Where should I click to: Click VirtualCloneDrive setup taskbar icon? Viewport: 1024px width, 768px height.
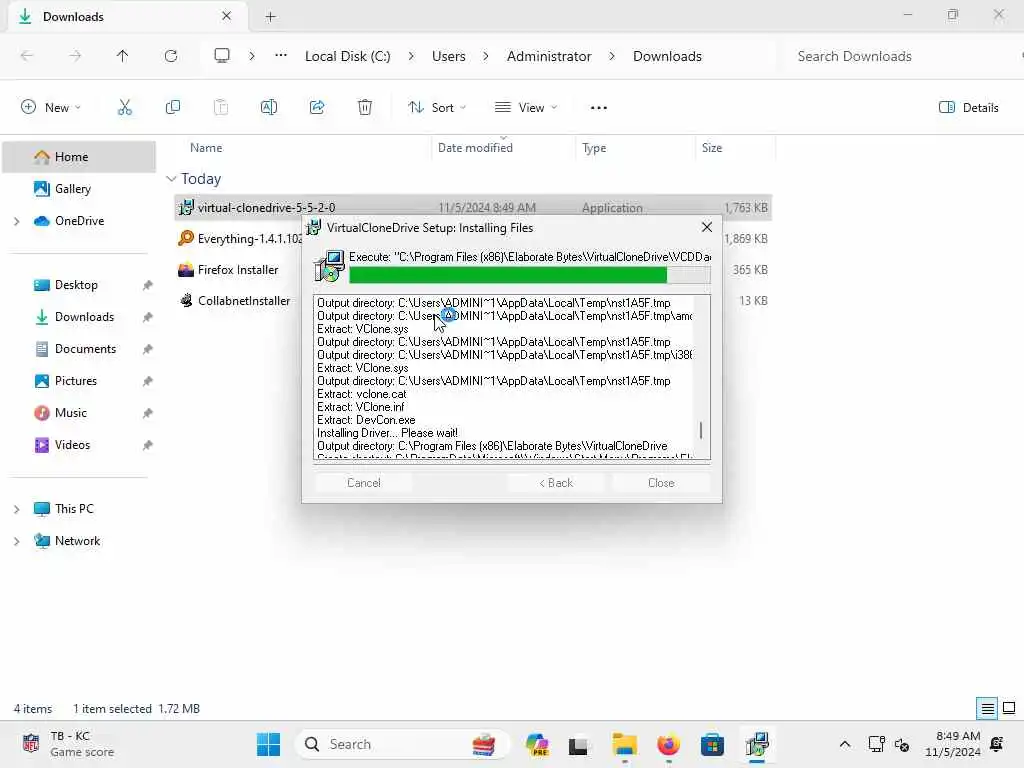tap(757, 744)
